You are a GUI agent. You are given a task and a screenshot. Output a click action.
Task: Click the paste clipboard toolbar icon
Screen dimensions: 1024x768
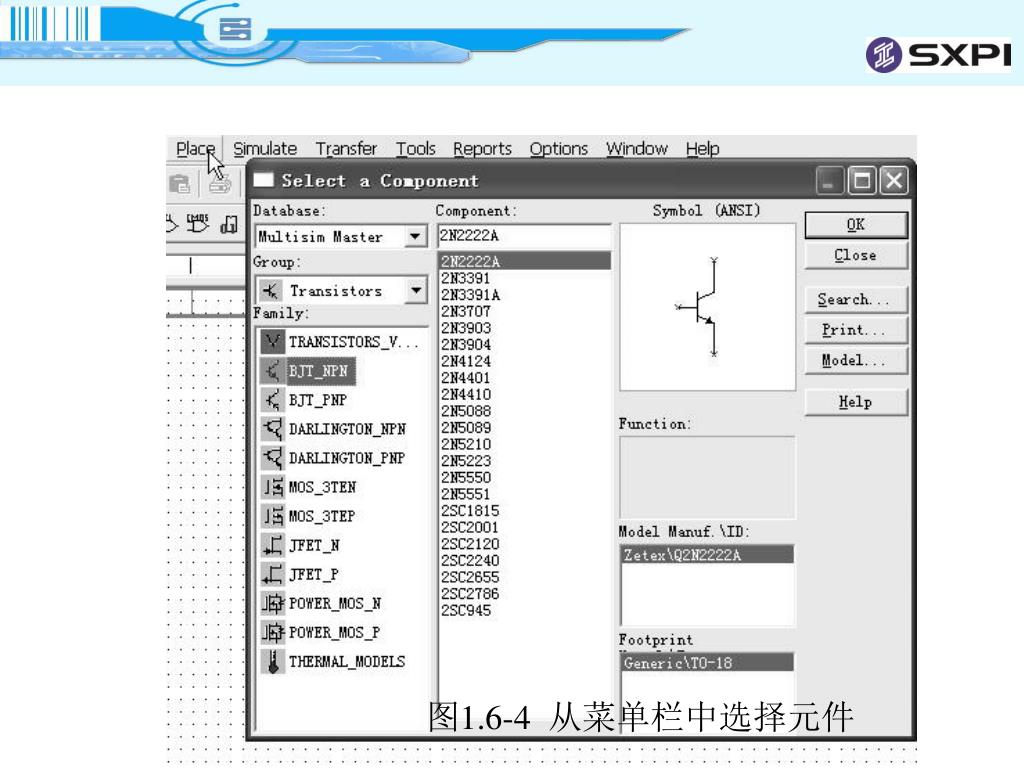coord(179,184)
